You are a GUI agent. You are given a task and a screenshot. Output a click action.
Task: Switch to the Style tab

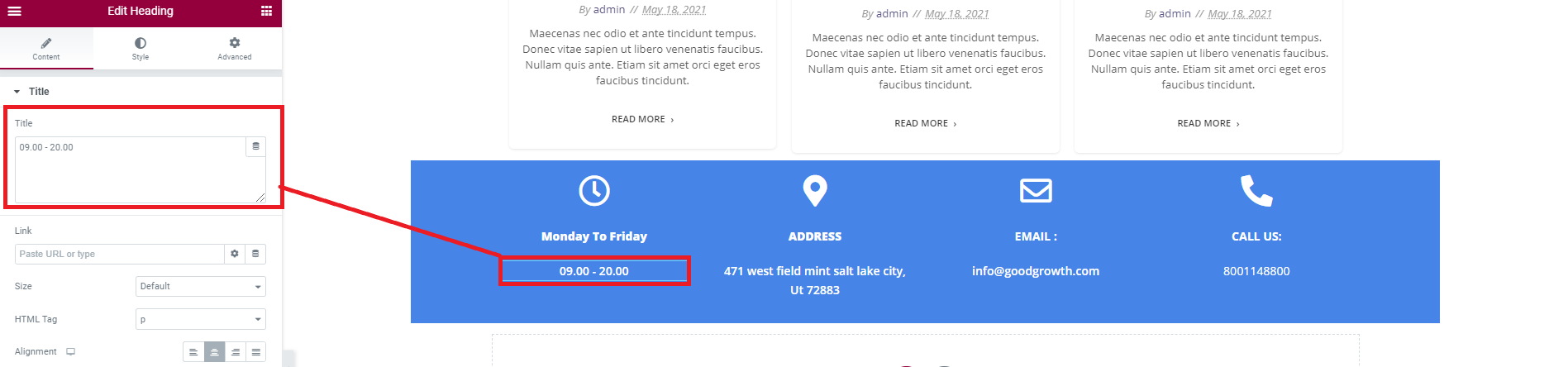[x=141, y=49]
